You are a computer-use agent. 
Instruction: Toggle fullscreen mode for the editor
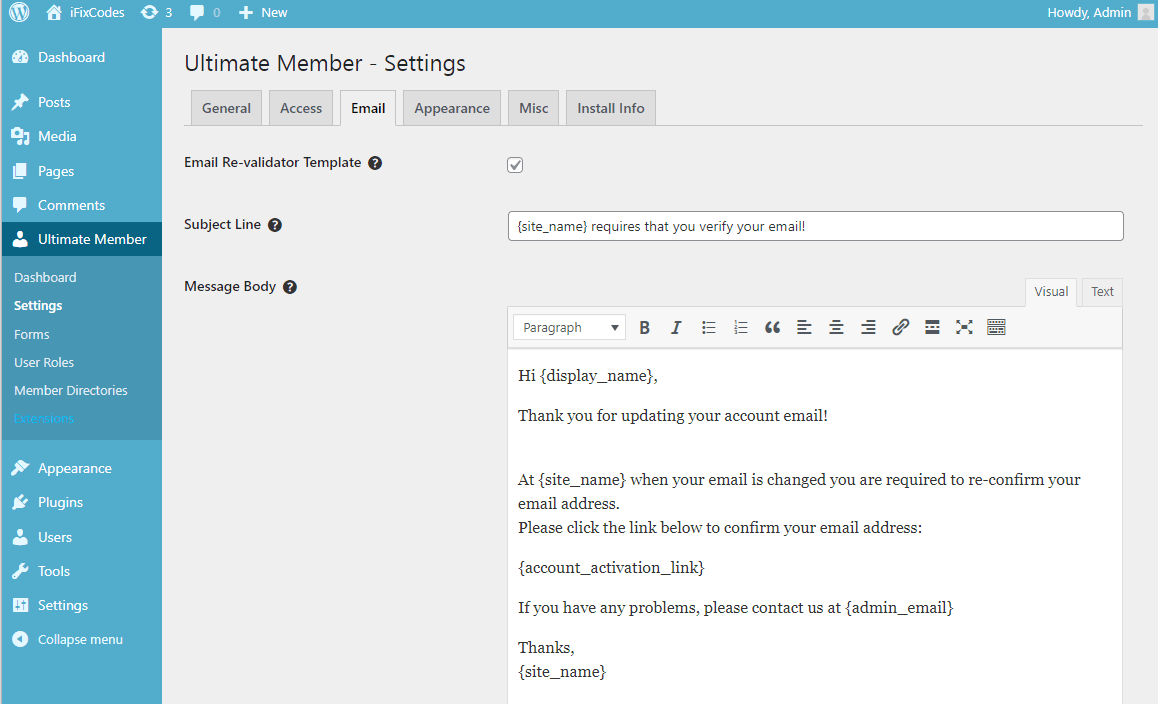point(964,327)
